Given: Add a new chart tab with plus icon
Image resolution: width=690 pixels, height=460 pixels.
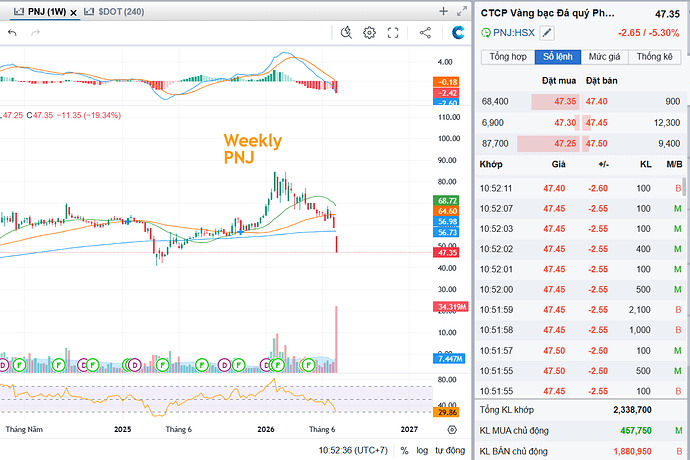Looking at the screenshot, I should pyautogui.click(x=444, y=11).
